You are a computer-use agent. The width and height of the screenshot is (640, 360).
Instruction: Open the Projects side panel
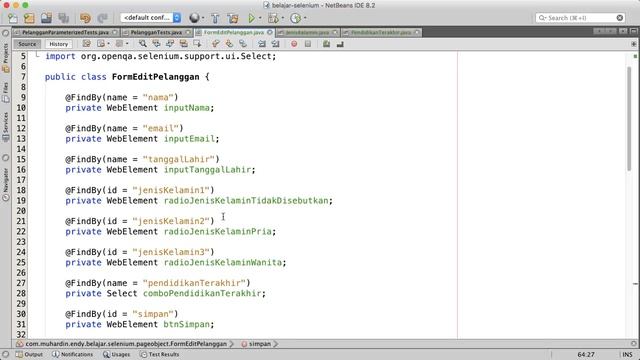coord(6,58)
